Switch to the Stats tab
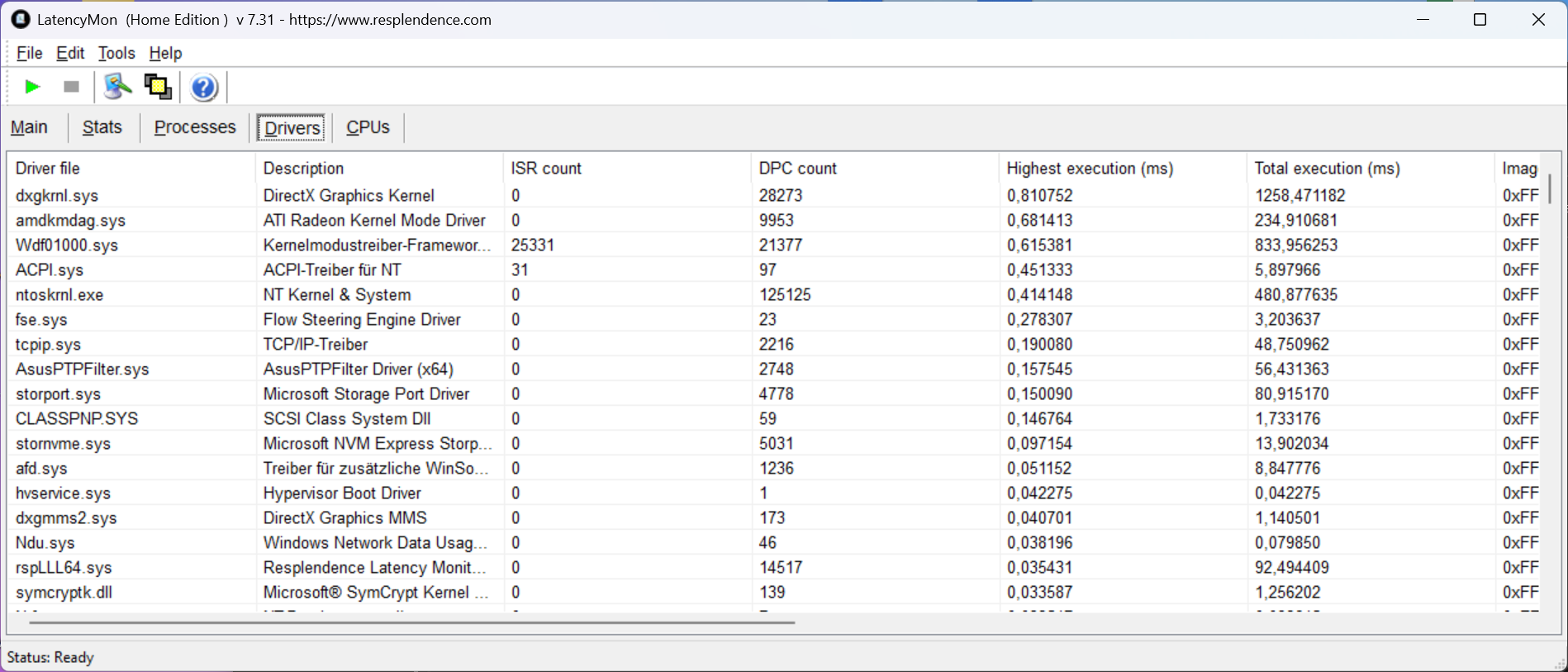1568x672 pixels. (x=102, y=127)
